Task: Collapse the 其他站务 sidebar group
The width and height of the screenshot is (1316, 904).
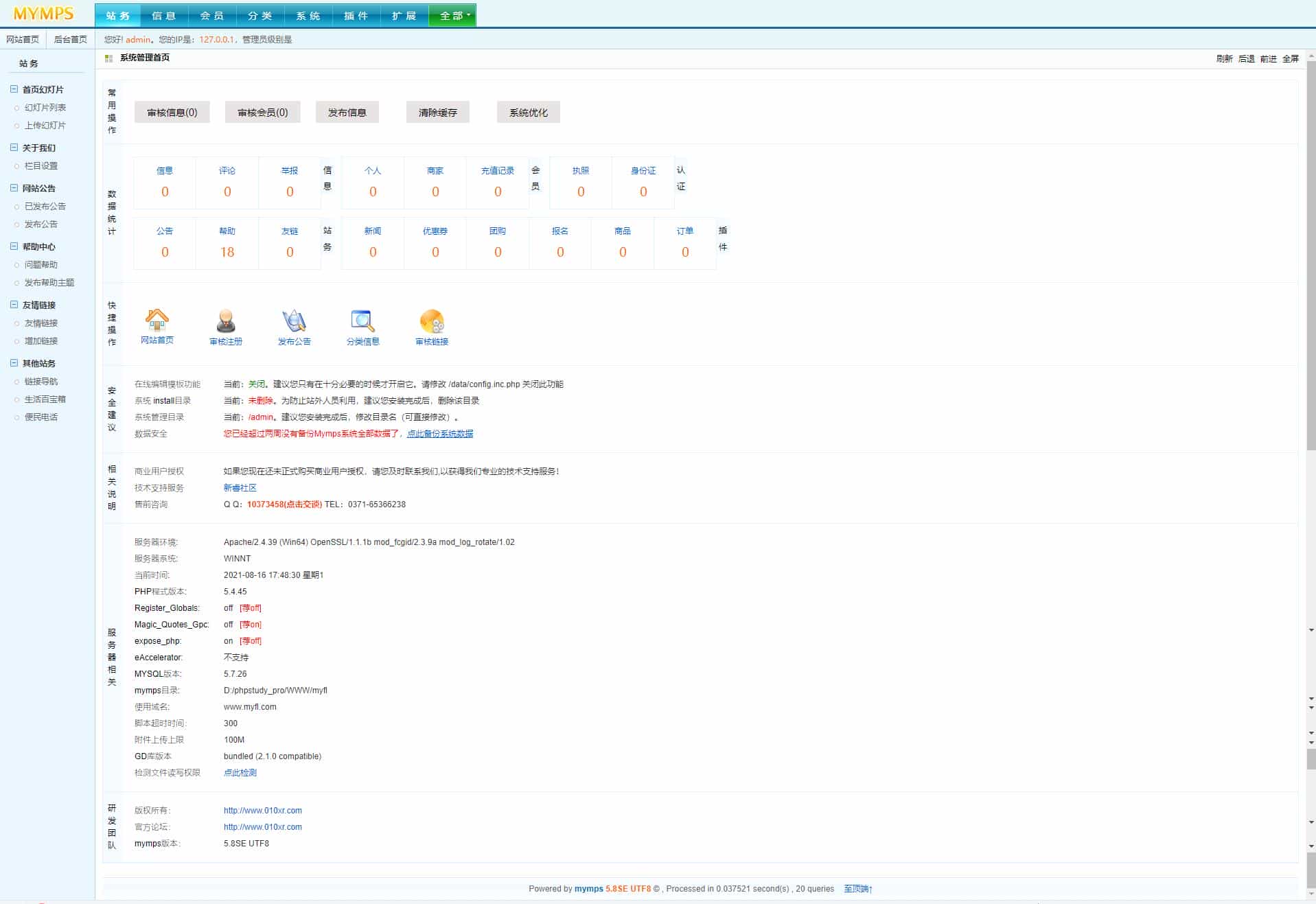Action: 14,363
